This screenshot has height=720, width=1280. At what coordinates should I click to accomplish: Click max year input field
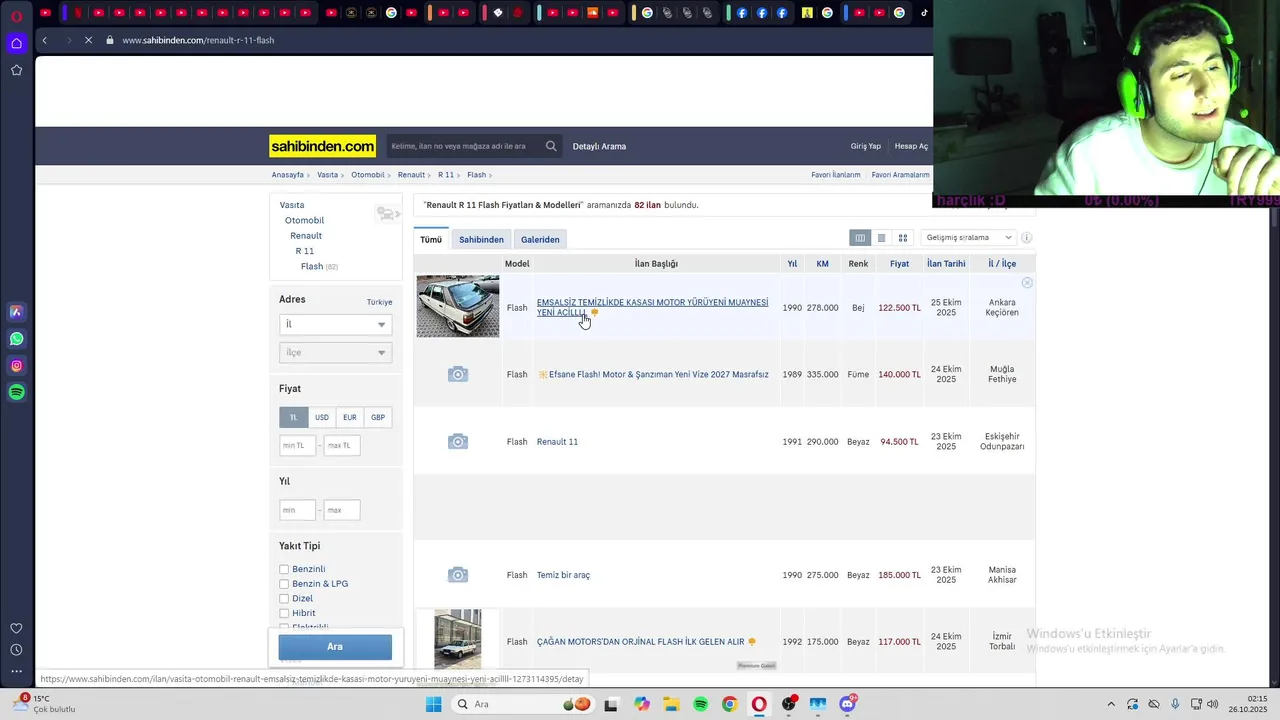(x=342, y=510)
